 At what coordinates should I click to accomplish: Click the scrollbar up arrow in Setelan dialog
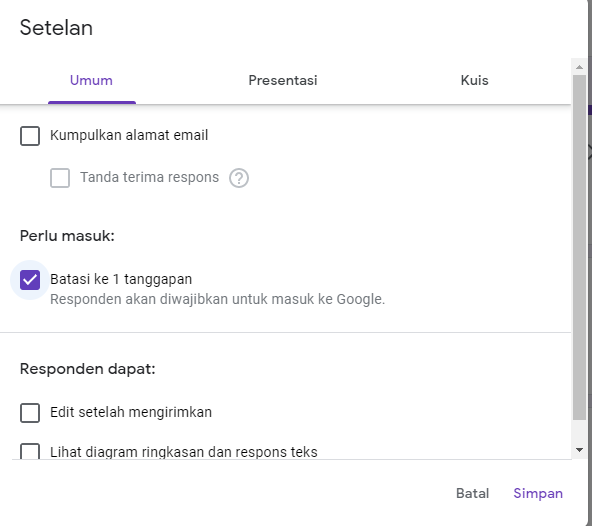pyautogui.click(x=579, y=67)
